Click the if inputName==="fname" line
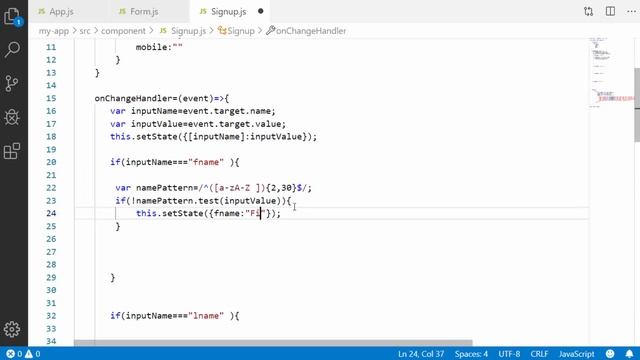This screenshot has height=360, width=640. pos(174,162)
